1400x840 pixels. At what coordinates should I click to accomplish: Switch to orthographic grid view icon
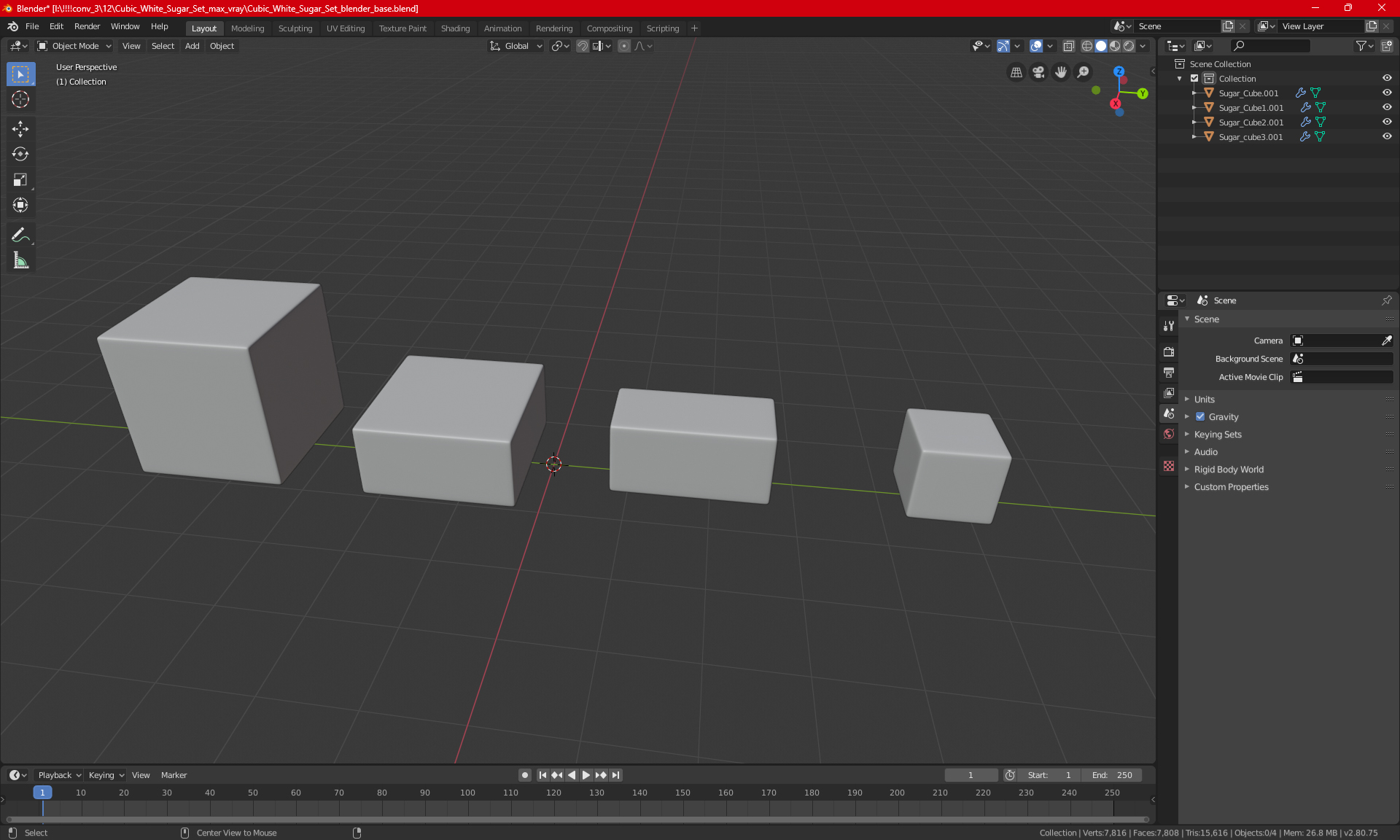pos(1016,72)
